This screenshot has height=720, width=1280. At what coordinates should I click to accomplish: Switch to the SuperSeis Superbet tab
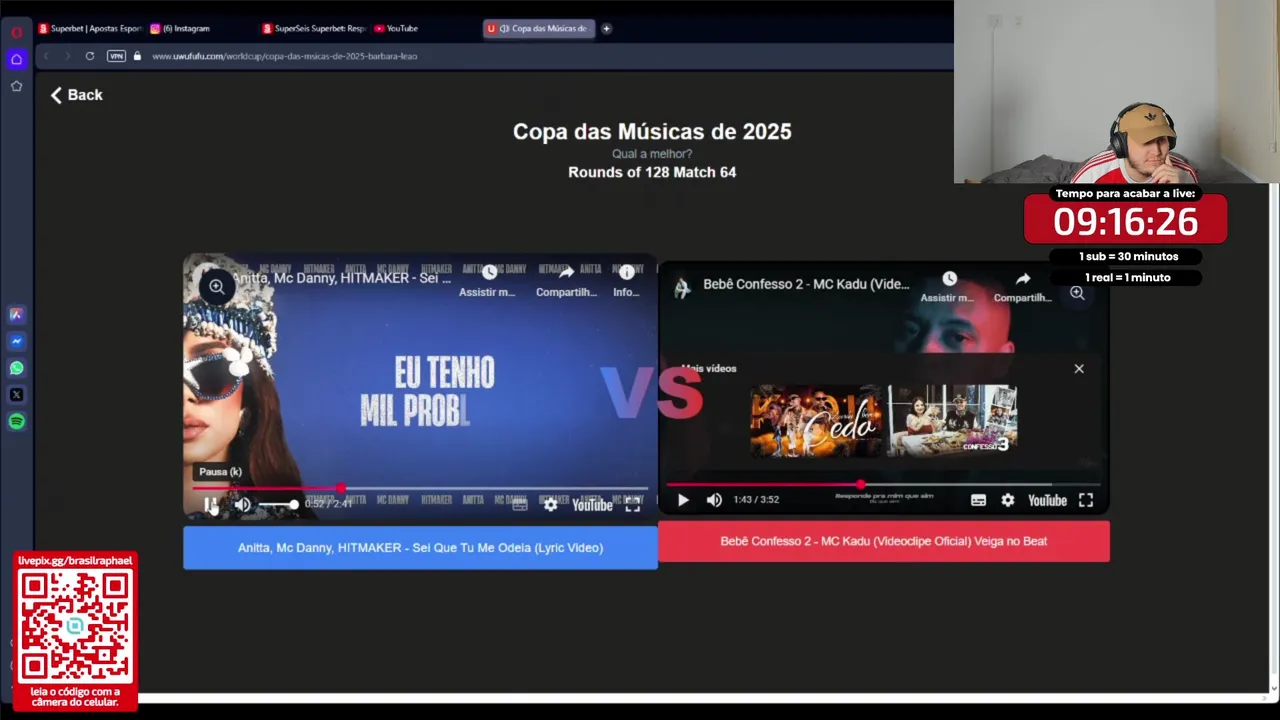[314, 28]
